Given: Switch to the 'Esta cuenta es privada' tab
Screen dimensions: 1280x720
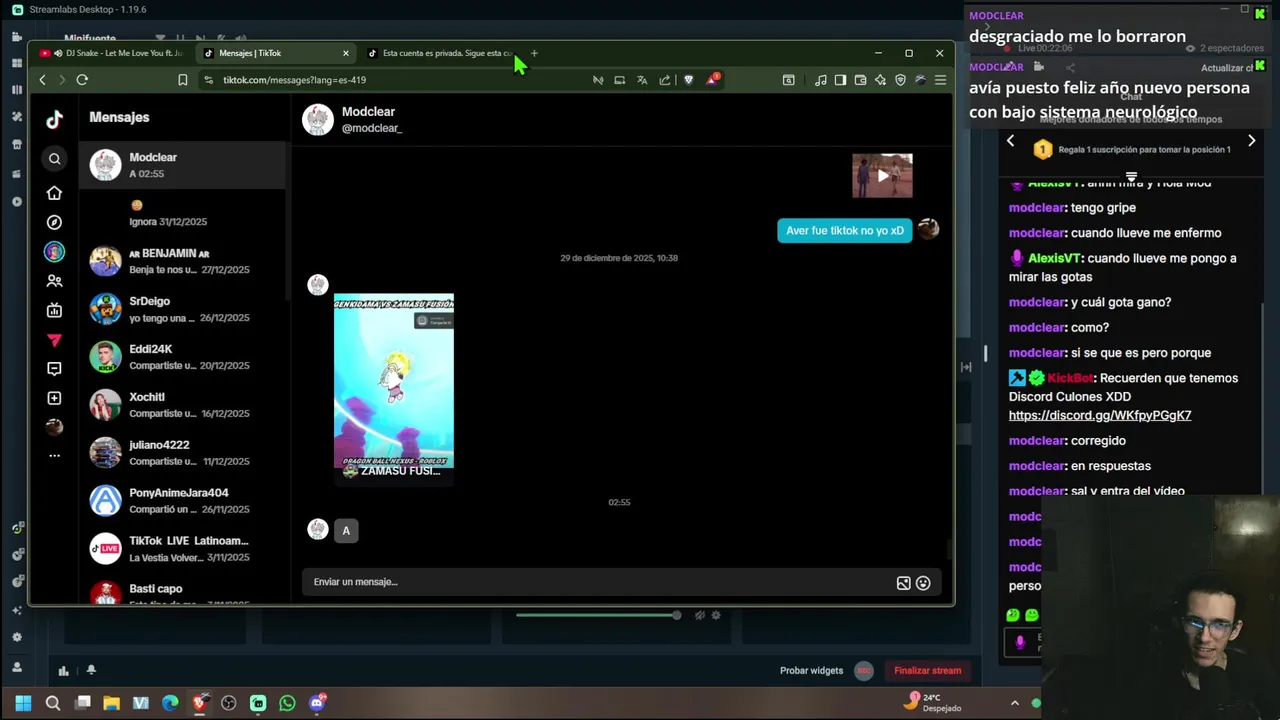Looking at the screenshot, I should click(442, 53).
